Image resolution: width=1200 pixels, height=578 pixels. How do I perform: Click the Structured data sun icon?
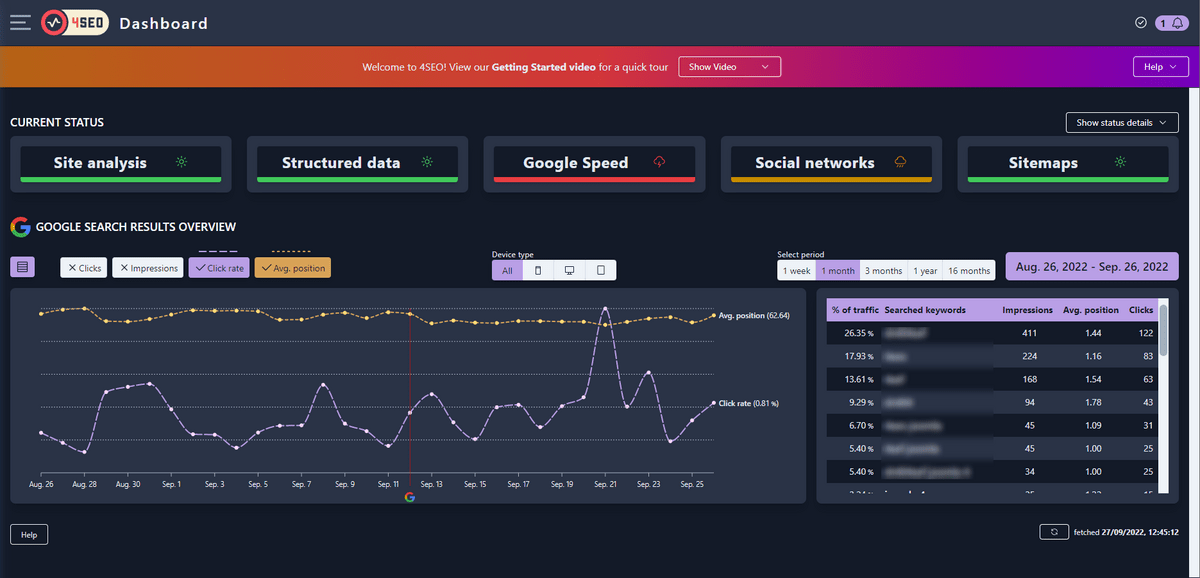(x=427, y=162)
